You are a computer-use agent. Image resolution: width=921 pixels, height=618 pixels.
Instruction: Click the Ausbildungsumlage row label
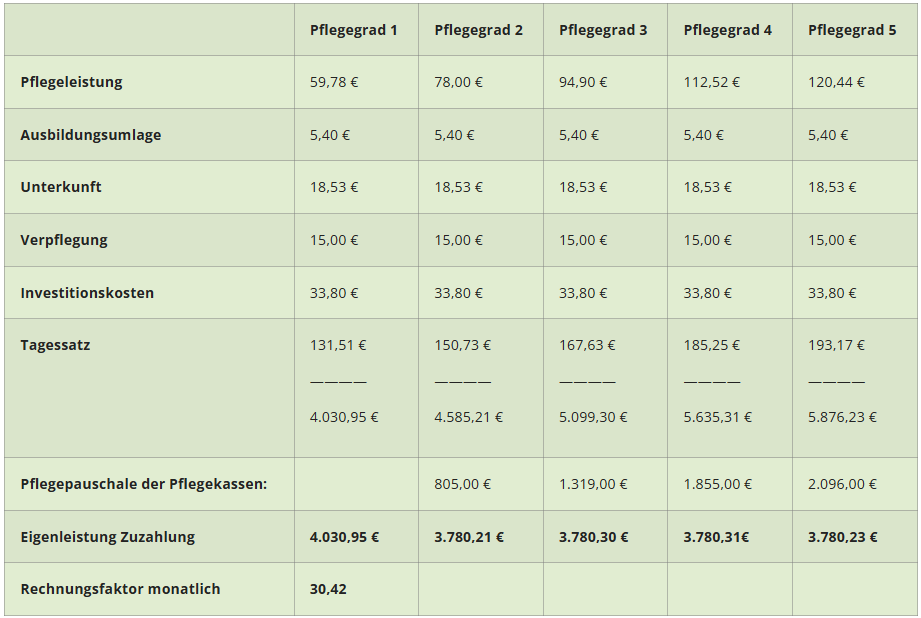click(90, 135)
